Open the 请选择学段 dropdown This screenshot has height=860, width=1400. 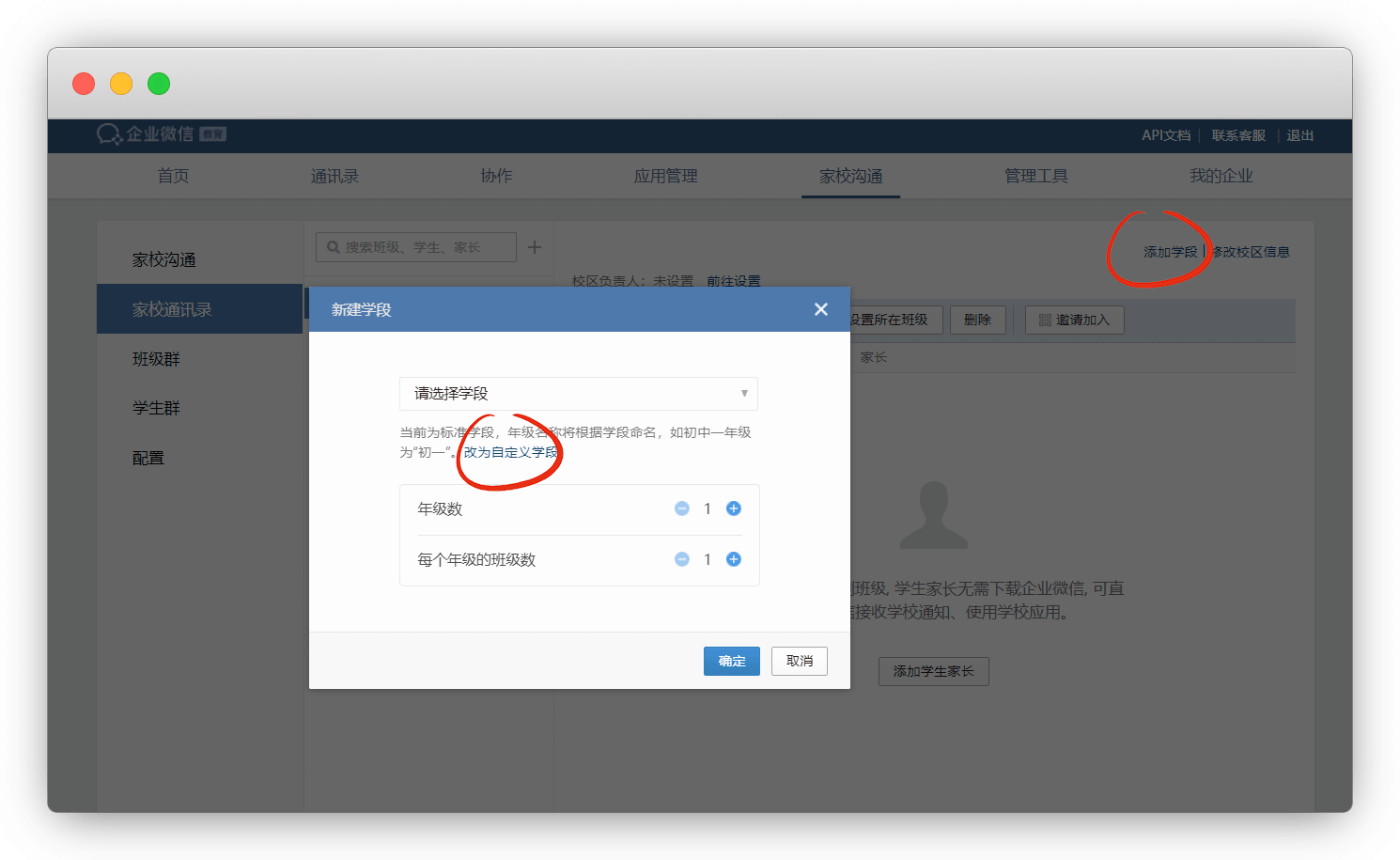[x=578, y=394]
